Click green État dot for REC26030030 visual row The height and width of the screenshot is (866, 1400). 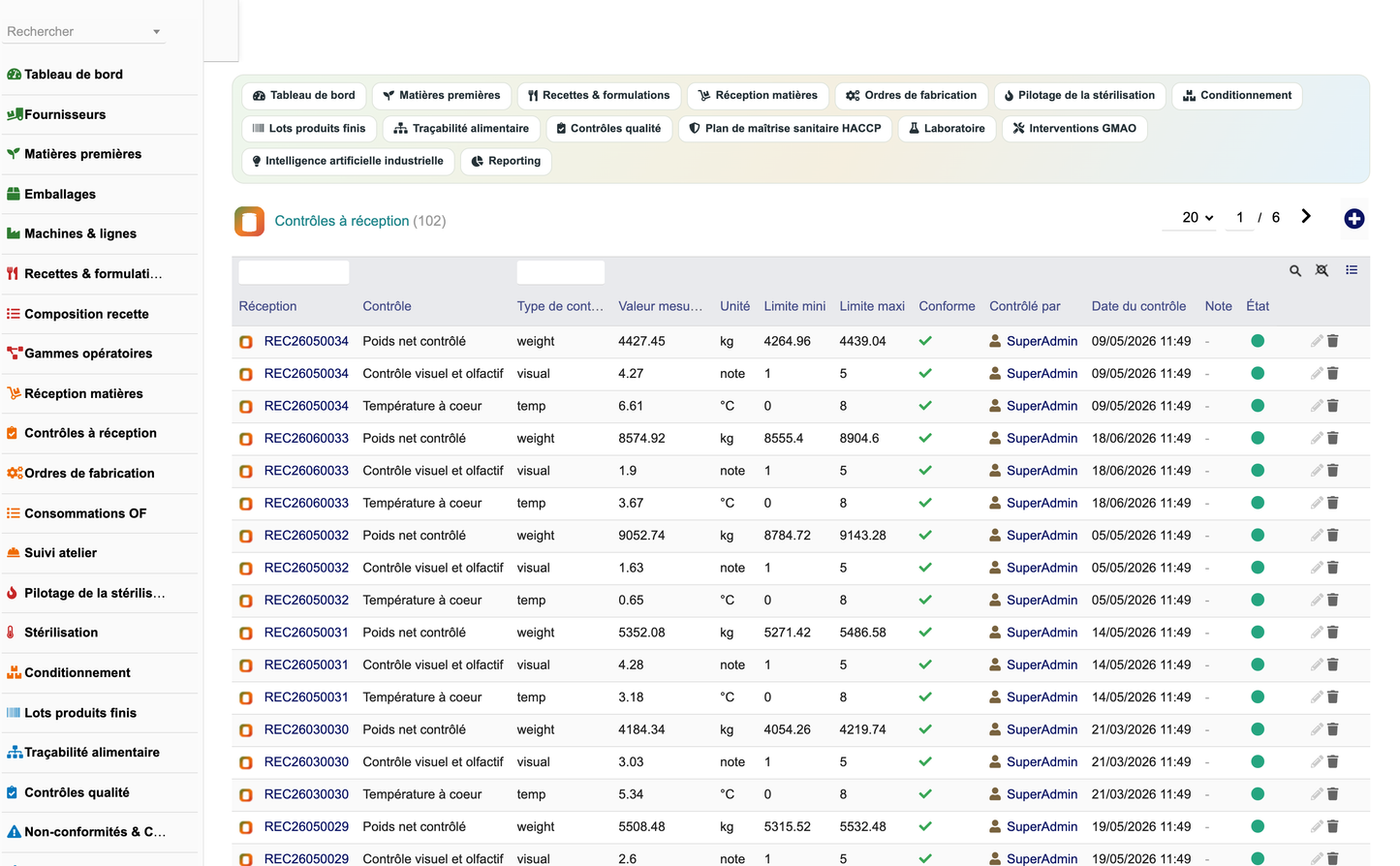click(x=1258, y=762)
